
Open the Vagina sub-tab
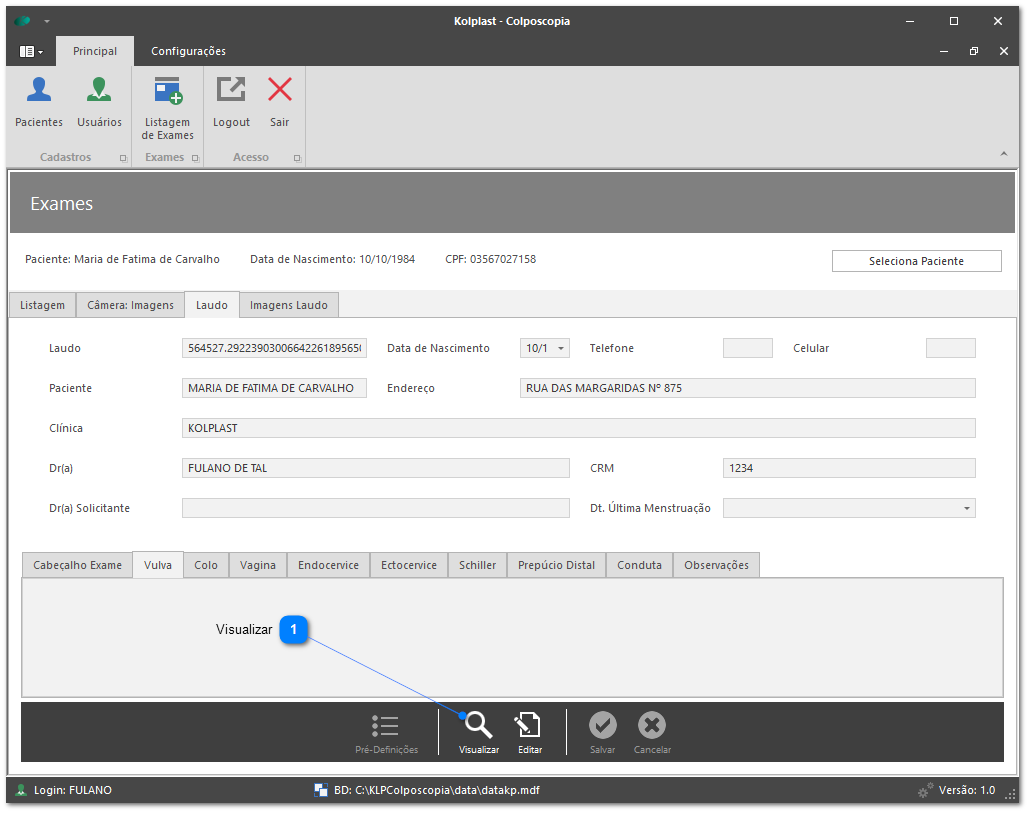[x=258, y=565]
